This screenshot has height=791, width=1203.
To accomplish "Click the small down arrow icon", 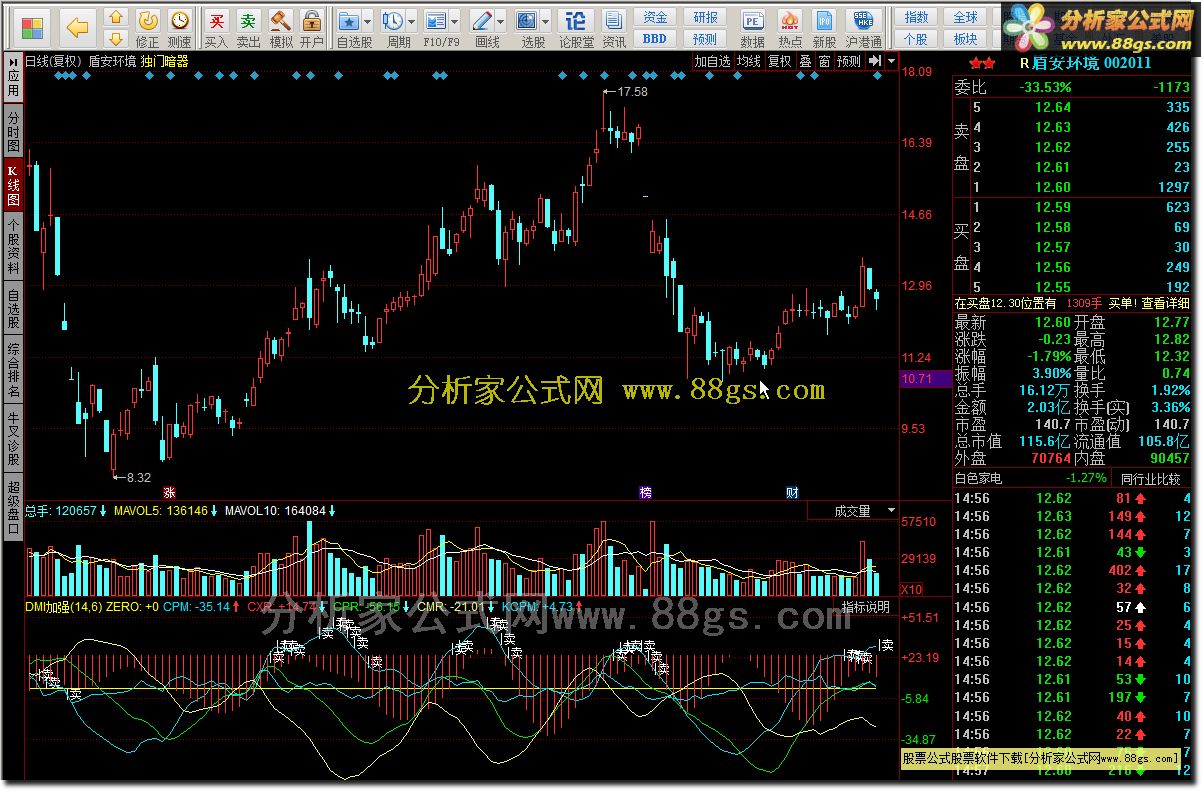I will click(117, 38).
